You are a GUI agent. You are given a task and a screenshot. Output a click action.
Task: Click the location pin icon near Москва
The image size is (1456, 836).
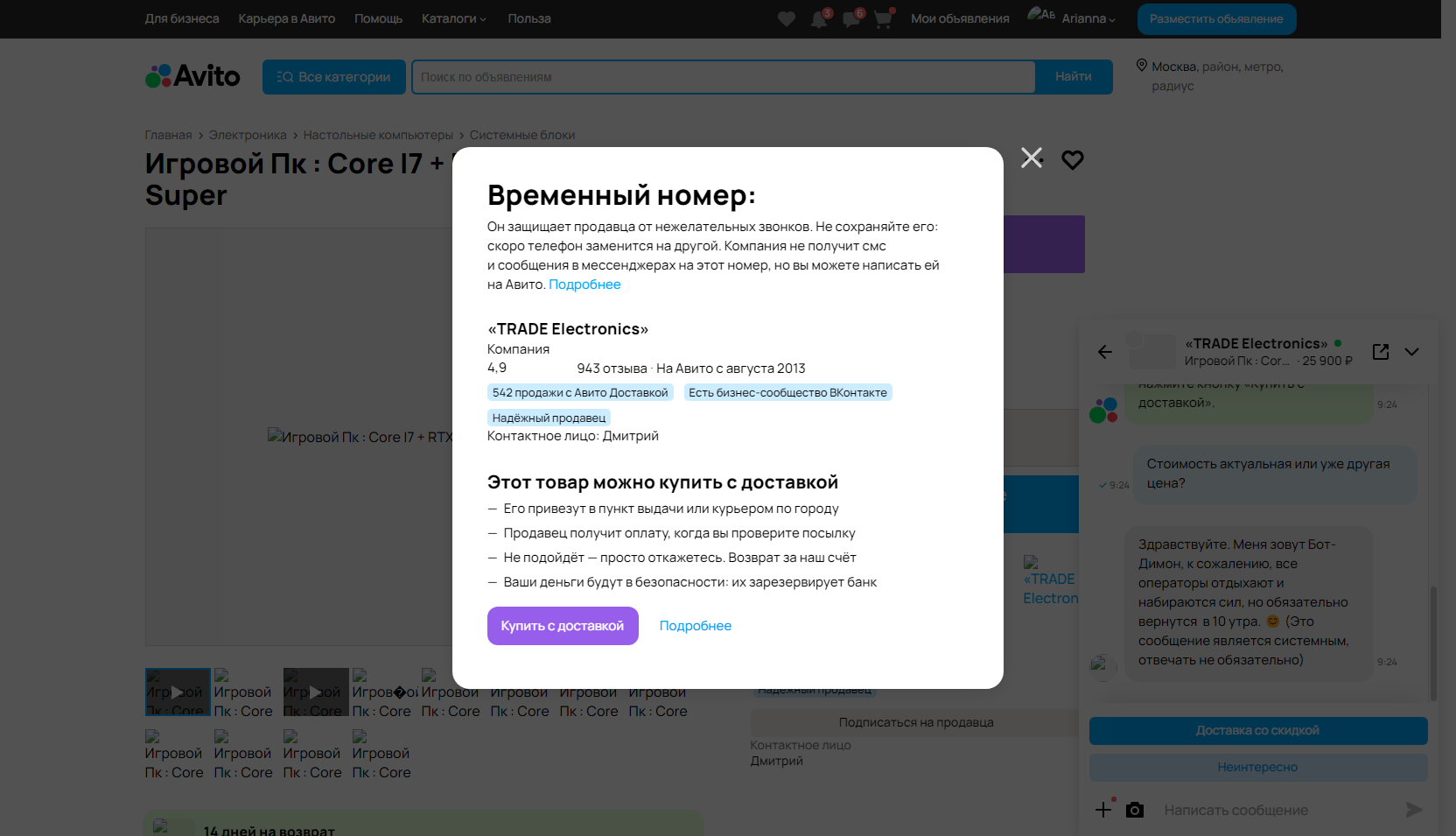1141,66
